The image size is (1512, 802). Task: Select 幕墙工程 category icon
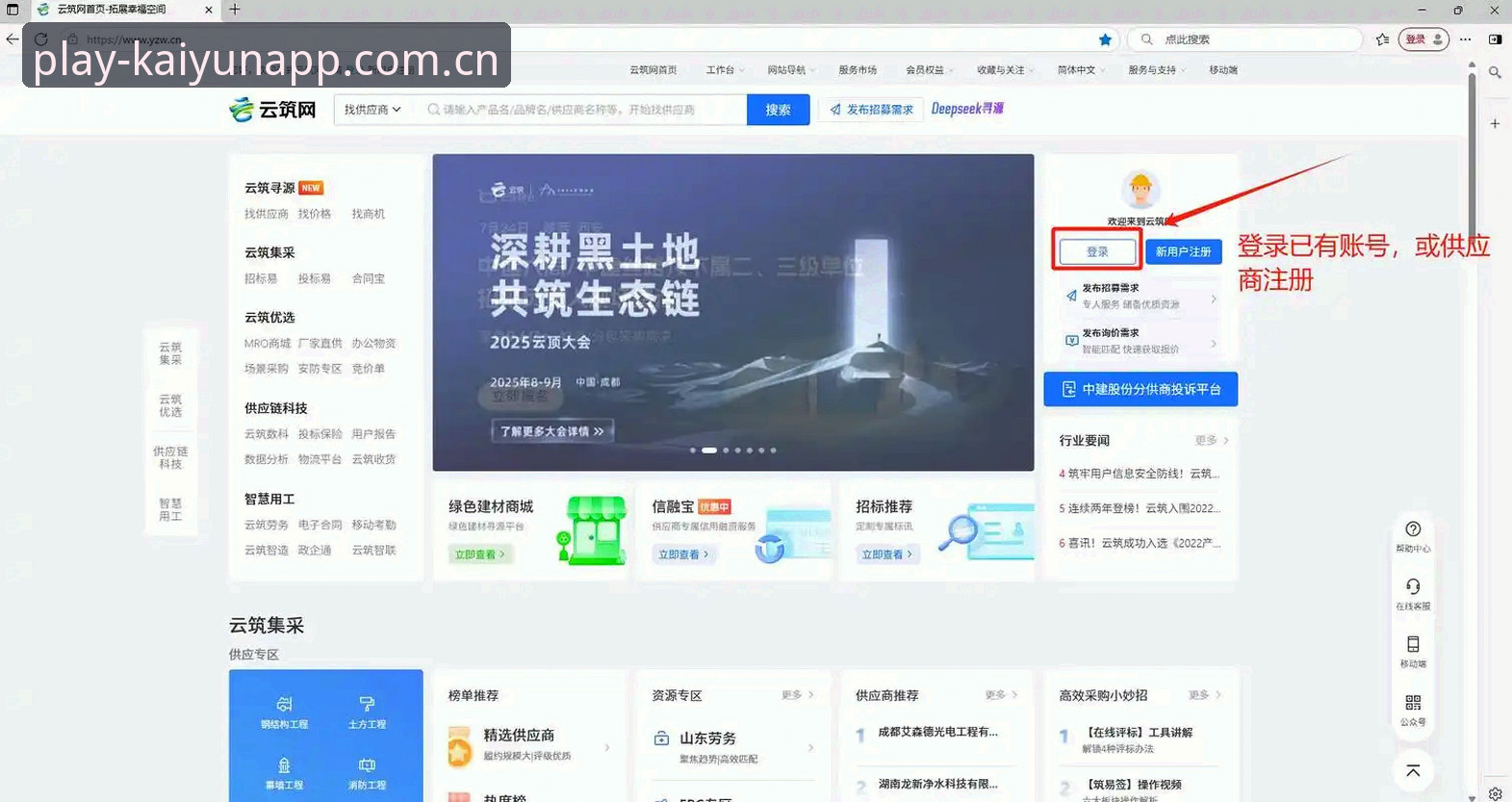click(x=284, y=773)
